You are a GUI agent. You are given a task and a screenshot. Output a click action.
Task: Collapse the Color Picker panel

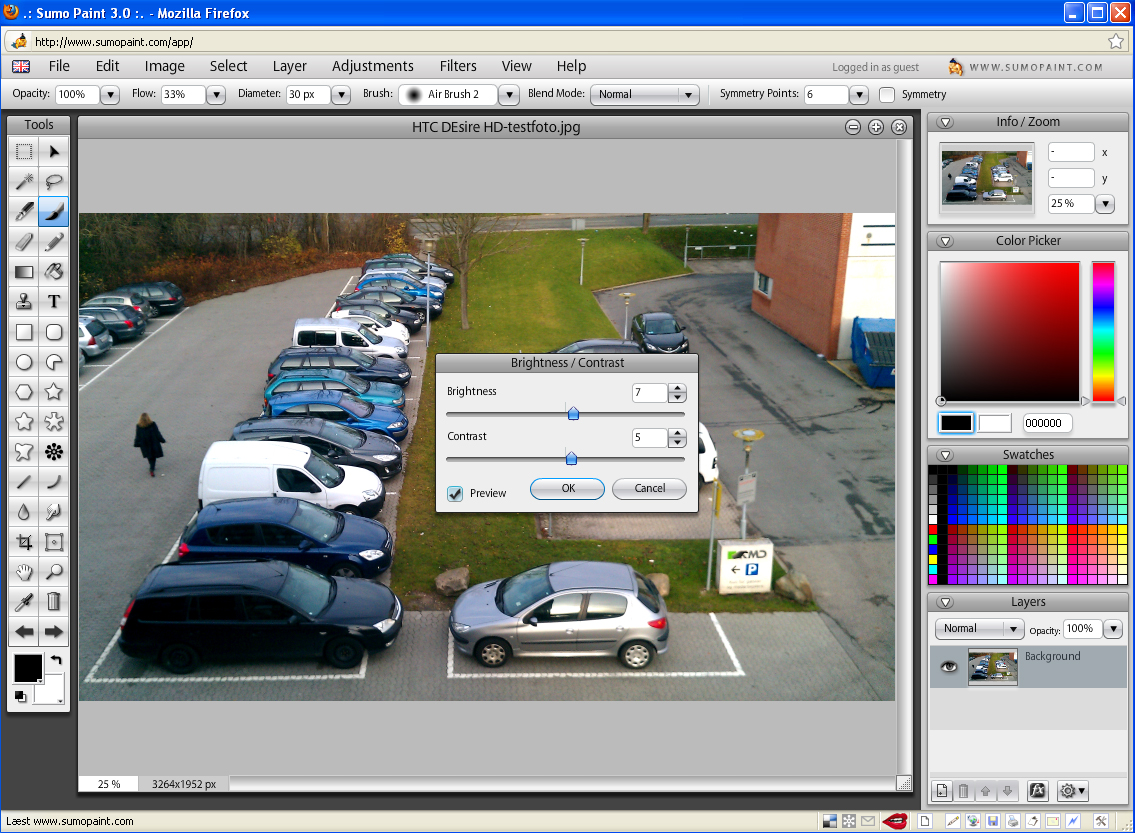click(x=945, y=241)
